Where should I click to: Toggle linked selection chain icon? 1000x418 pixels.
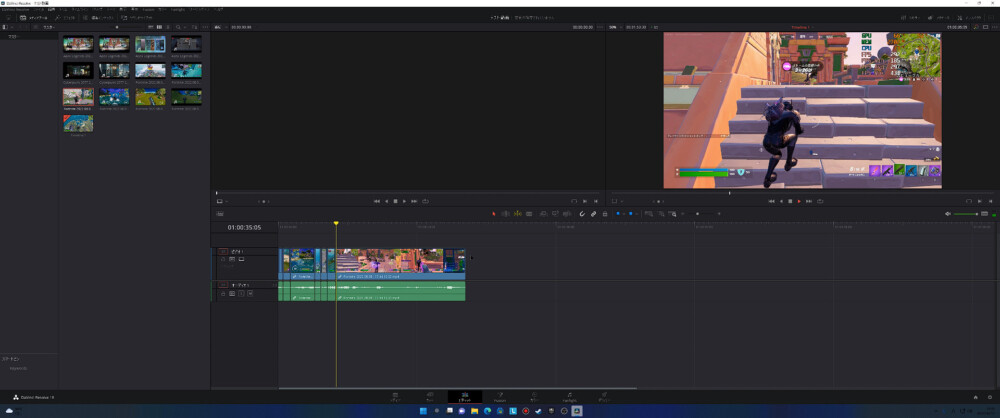coord(593,214)
